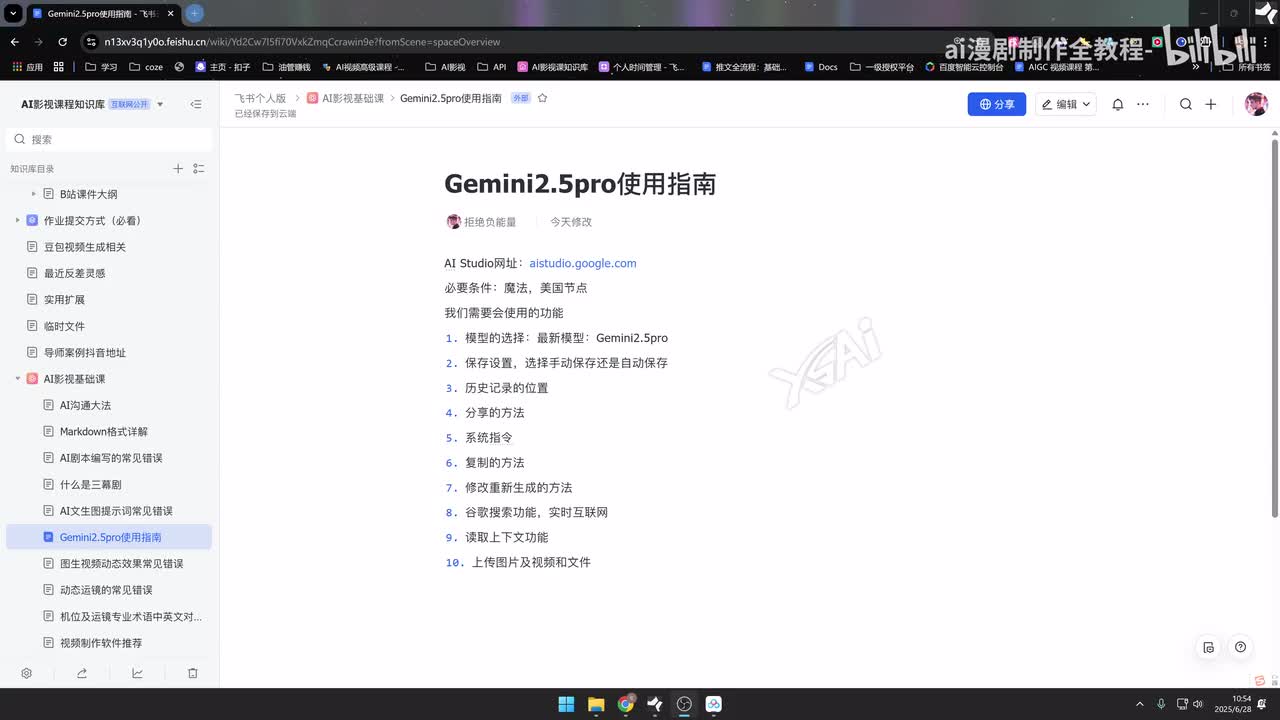Click the blue 分享 button

tap(996, 104)
